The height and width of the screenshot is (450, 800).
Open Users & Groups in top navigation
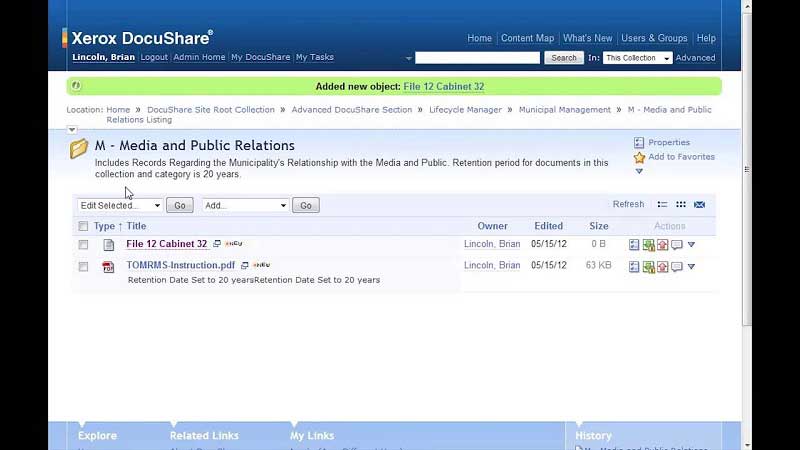coord(654,38)
